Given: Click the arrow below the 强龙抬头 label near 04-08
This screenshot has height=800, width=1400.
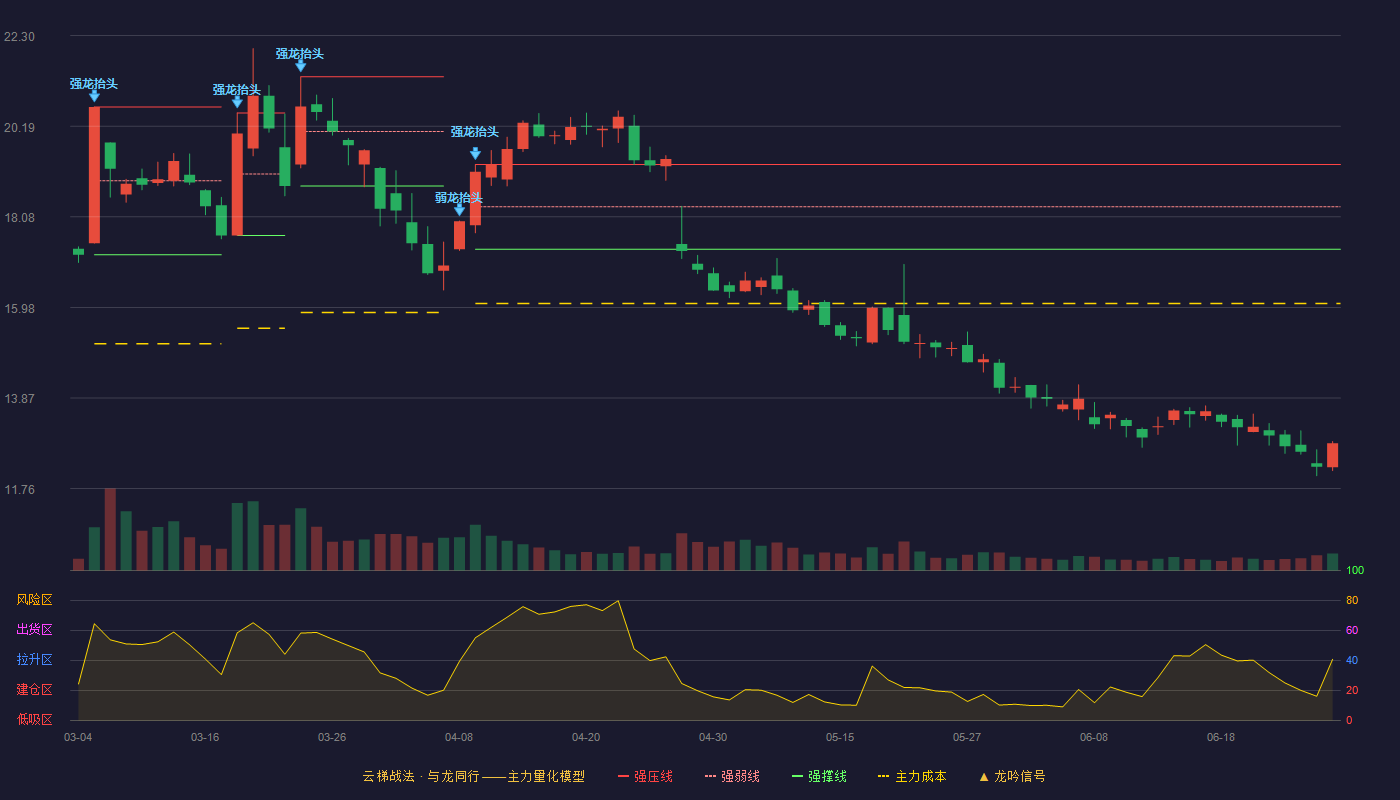Looking at the screenshot, I should coord(475,154).
